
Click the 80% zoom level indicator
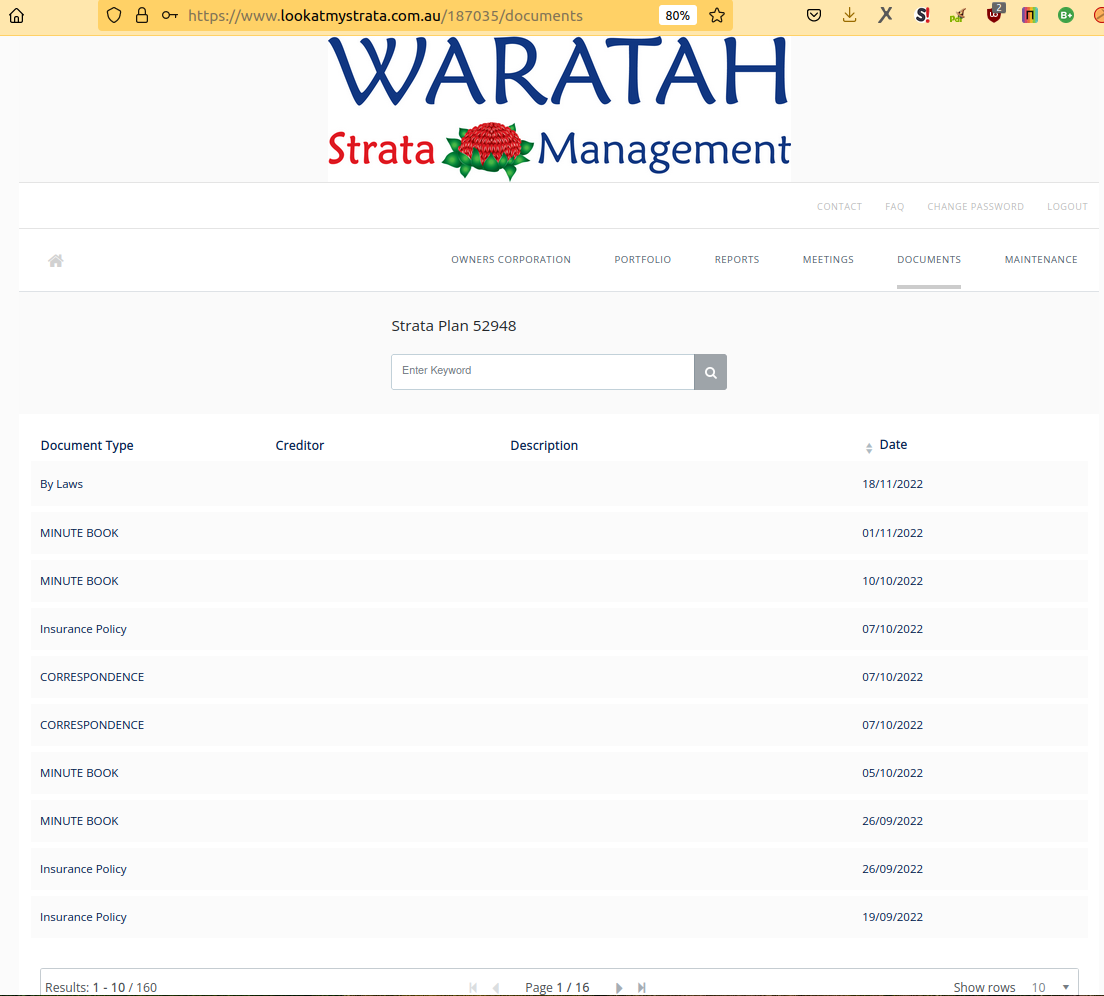(677, 15)
